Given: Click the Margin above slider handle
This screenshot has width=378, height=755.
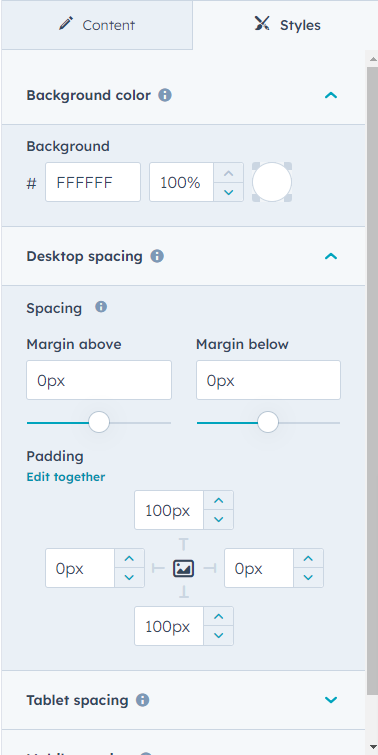Looking at the screenshot, I should (99, 423).
